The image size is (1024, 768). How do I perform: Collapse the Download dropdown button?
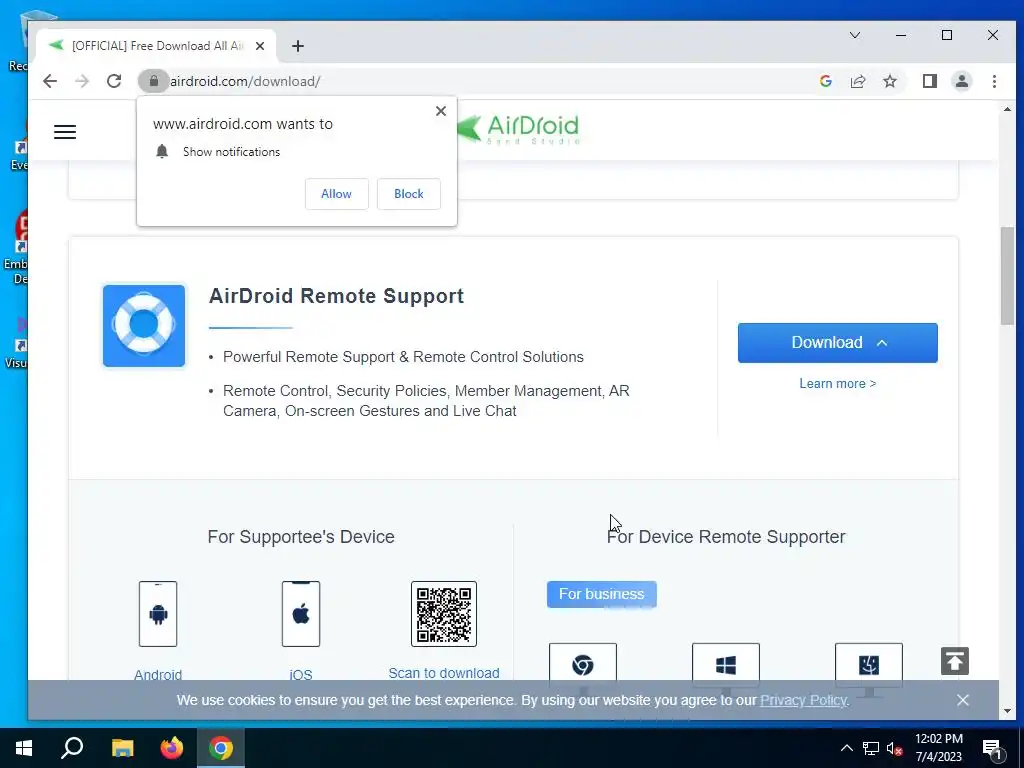point(838,343)
